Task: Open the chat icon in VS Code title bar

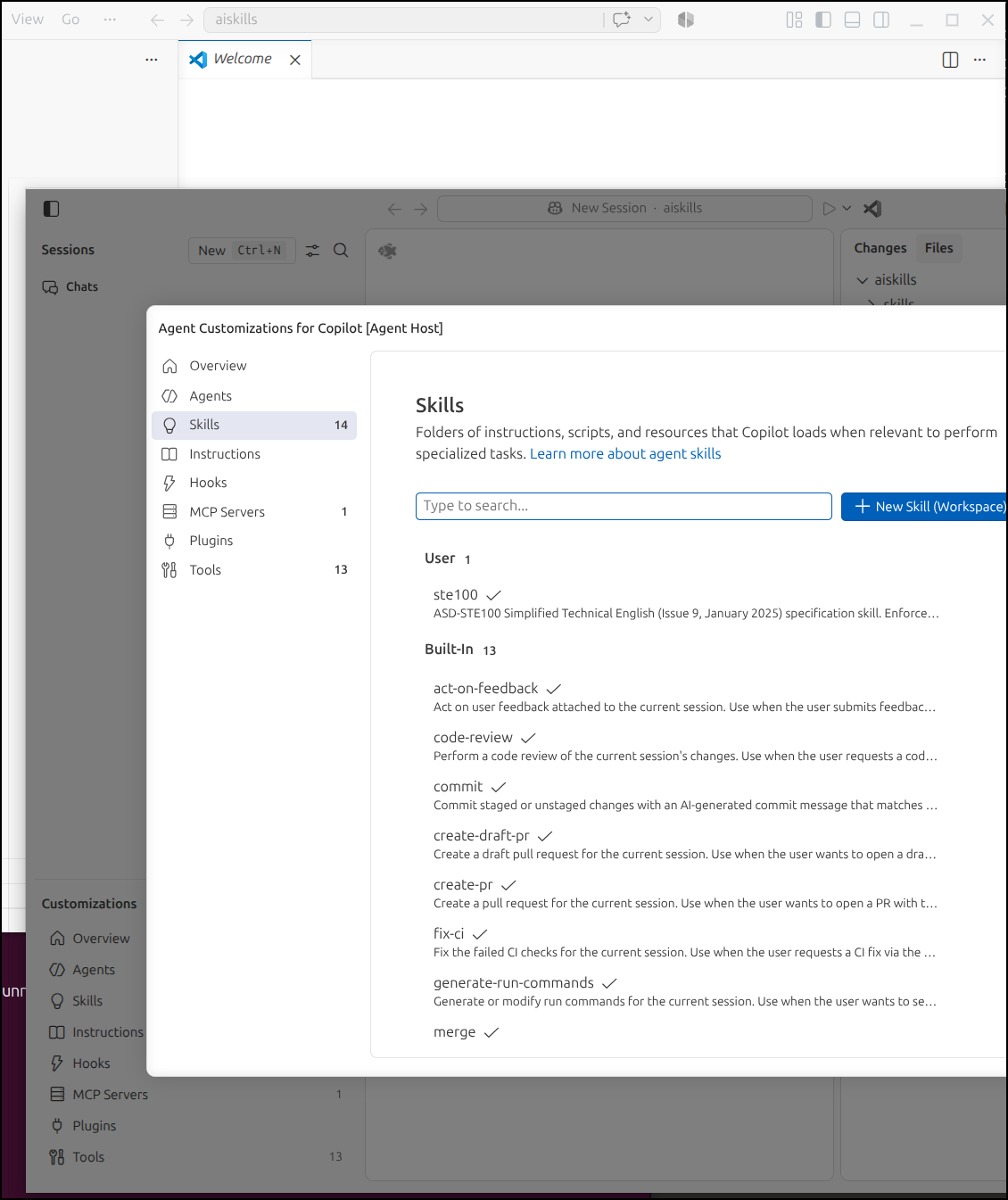Action: 622,20
